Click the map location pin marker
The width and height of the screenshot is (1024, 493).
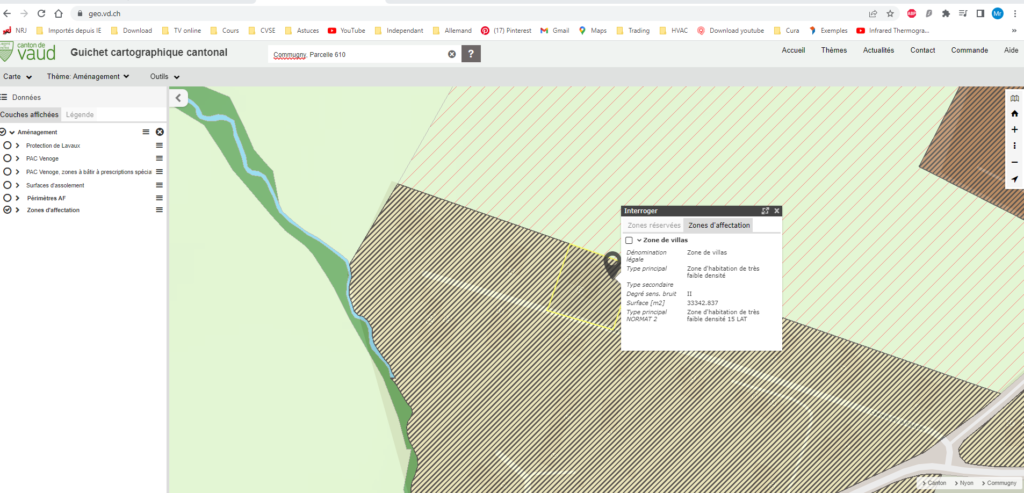(x=613, y=265)
